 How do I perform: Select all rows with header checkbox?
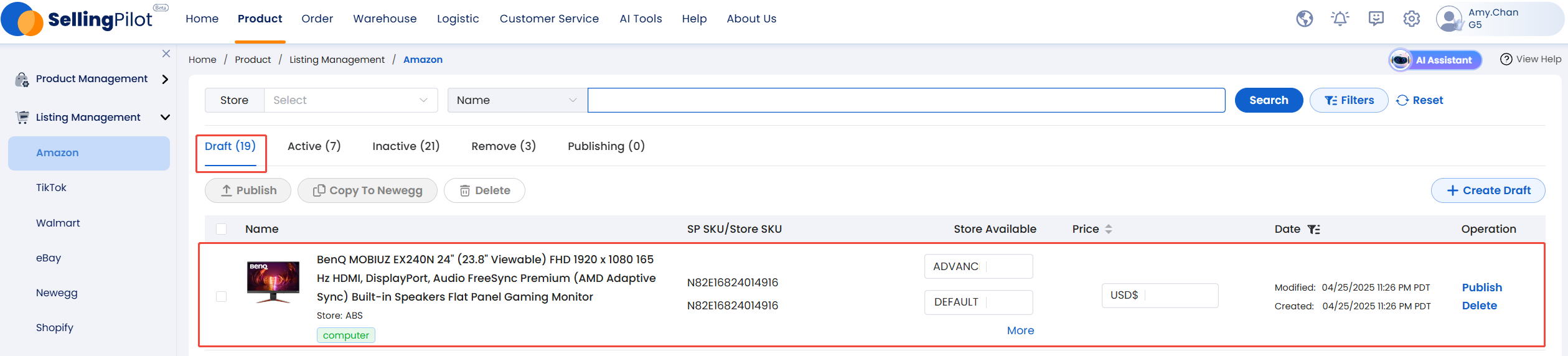coord(221,229)
